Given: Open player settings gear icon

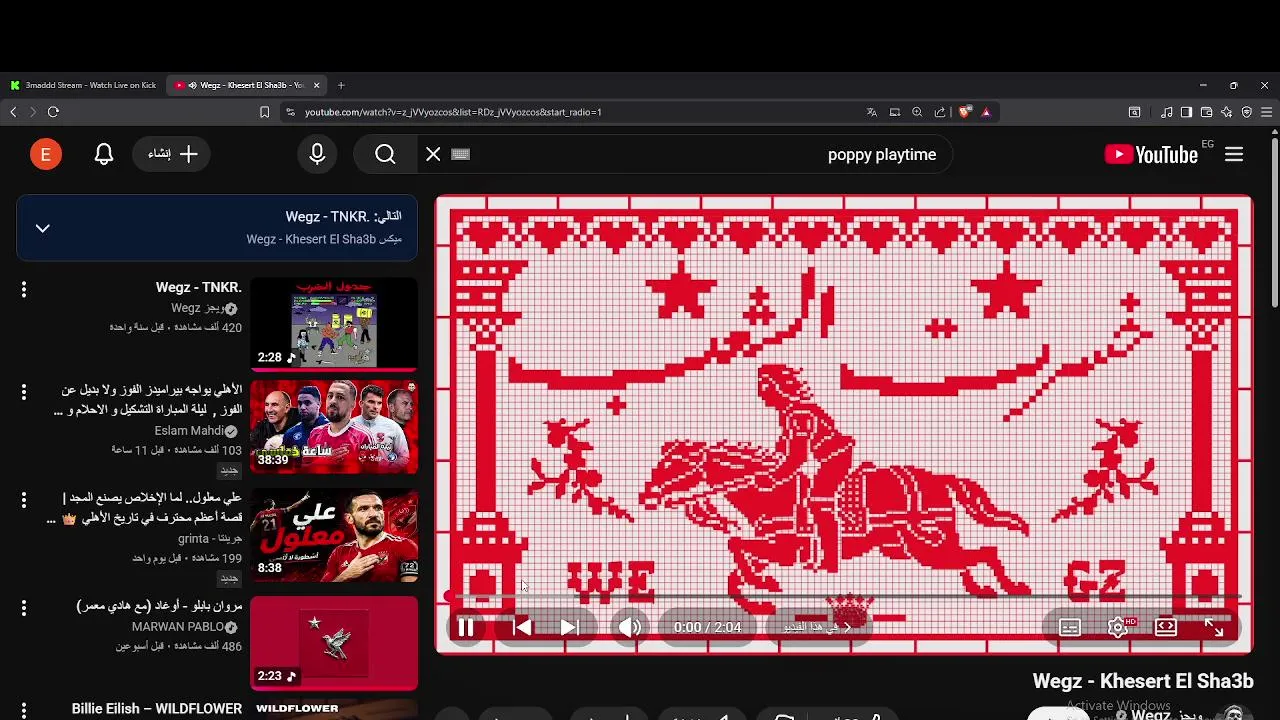Looking at the screenshot, I should pos(1118,628).
